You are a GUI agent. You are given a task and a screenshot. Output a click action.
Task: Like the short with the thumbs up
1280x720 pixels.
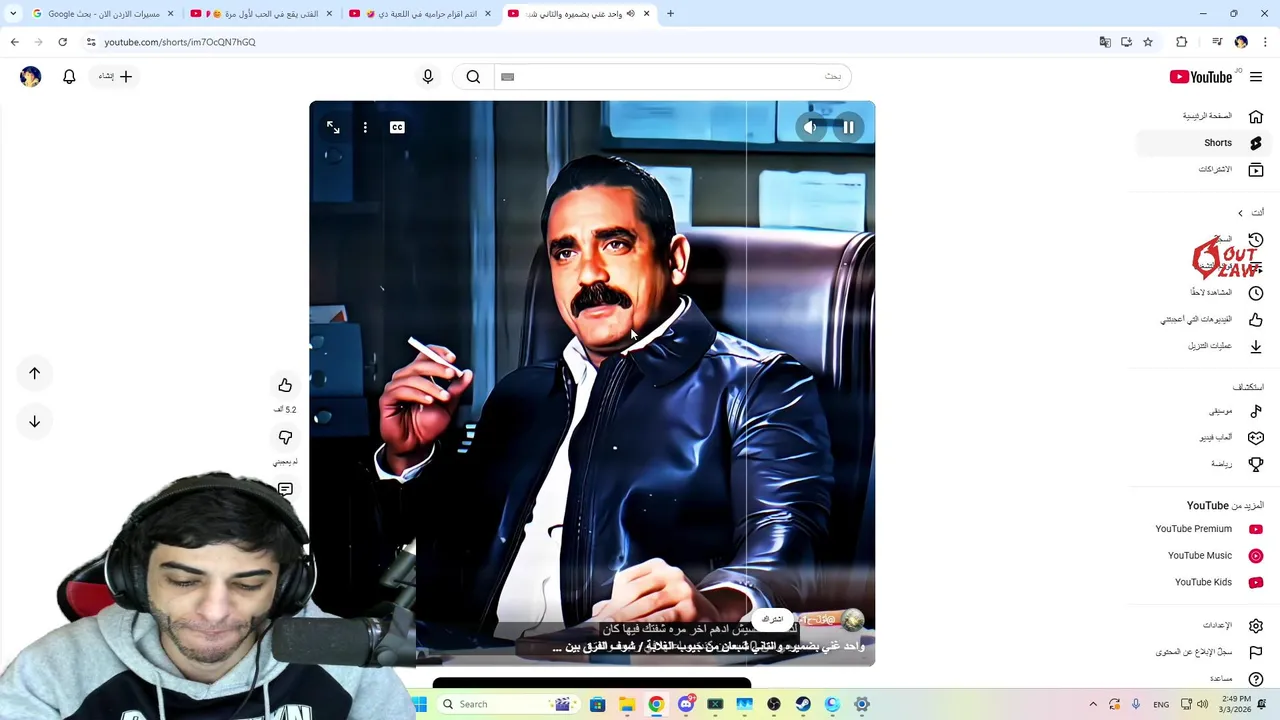click(285, 385)
